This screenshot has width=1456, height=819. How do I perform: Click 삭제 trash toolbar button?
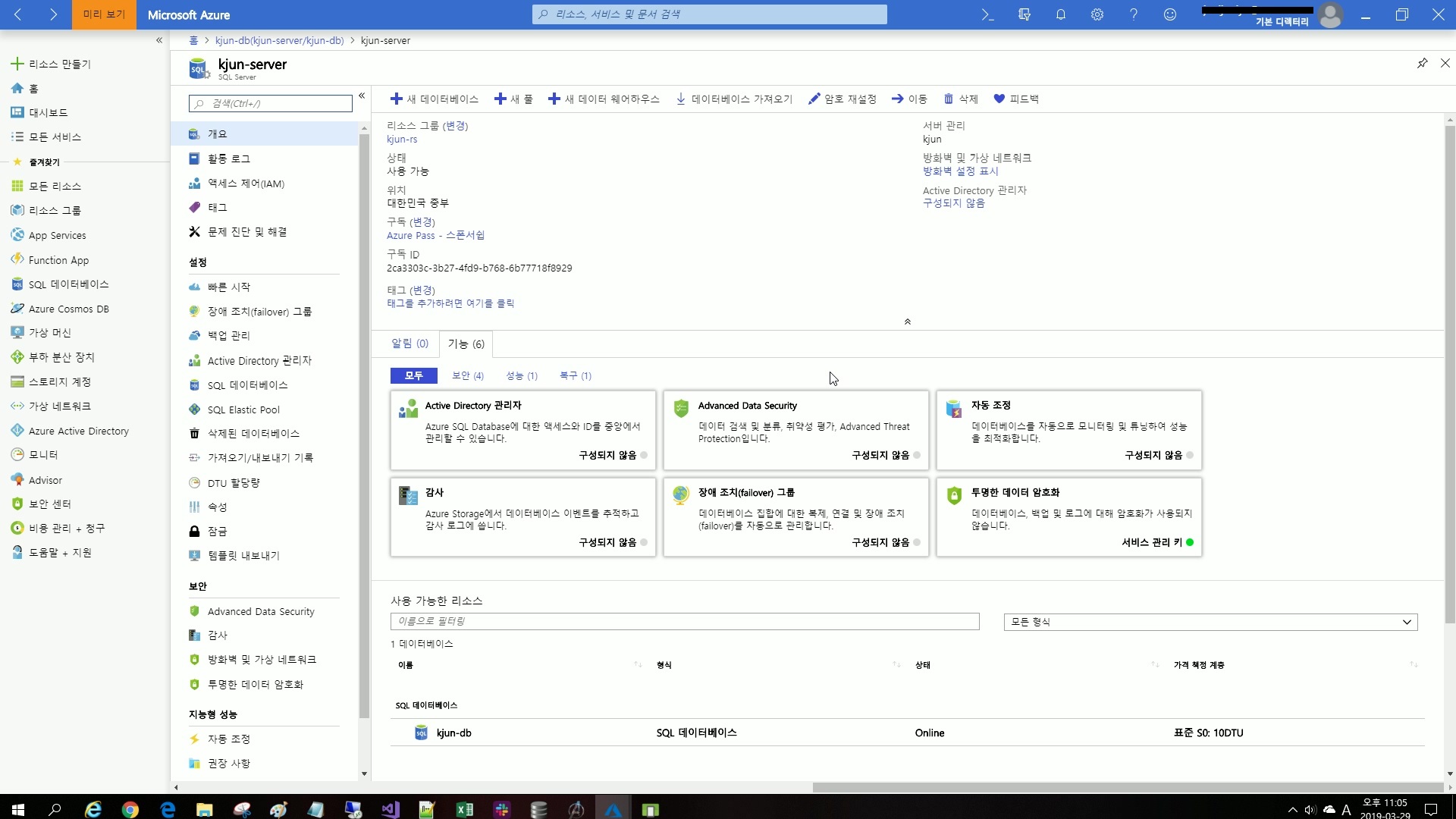coord(961,99)
